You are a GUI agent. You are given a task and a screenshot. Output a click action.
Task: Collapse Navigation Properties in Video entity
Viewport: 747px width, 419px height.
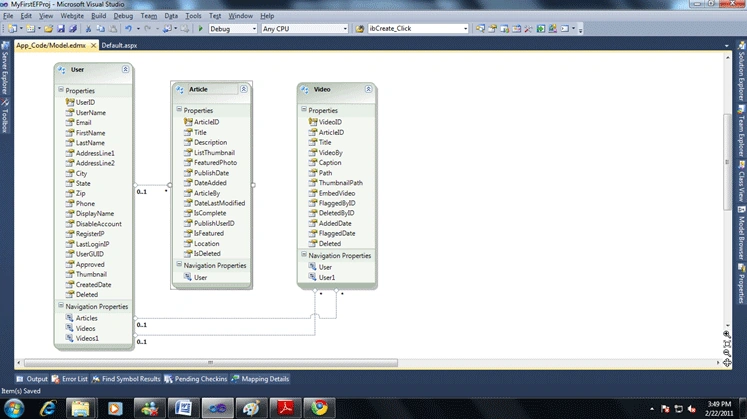coord(304,254)
